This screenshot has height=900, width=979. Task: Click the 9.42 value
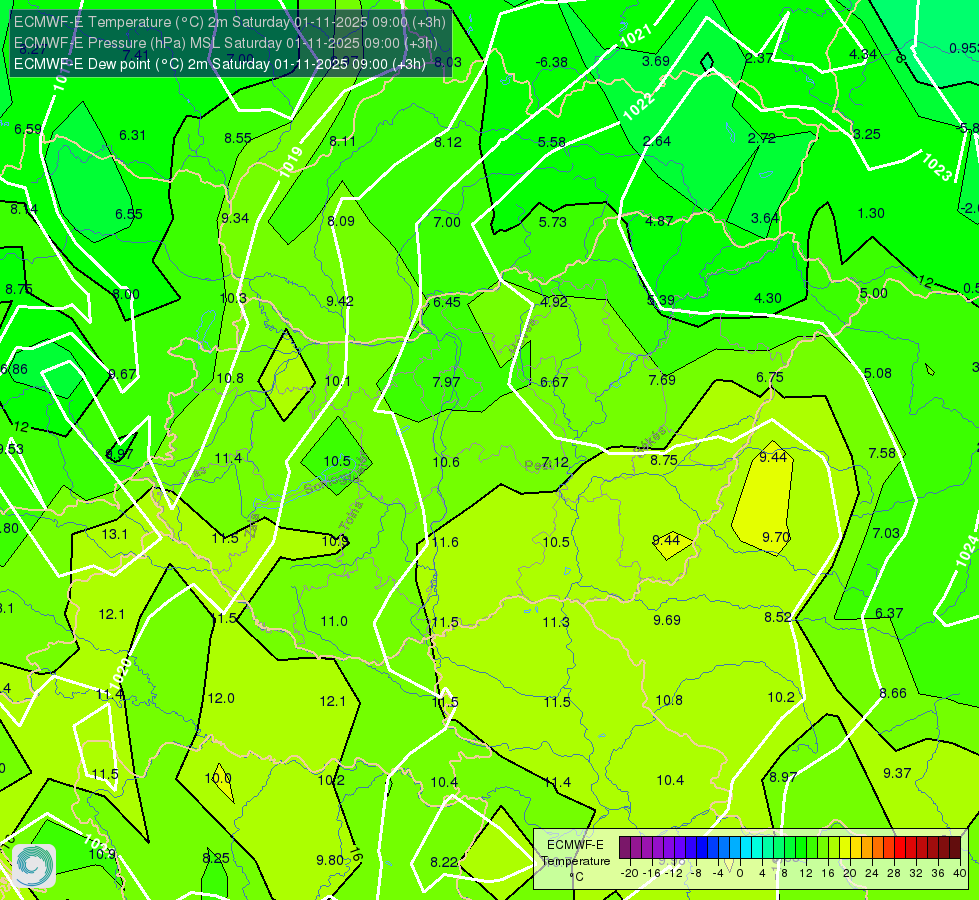pos(340,301)
